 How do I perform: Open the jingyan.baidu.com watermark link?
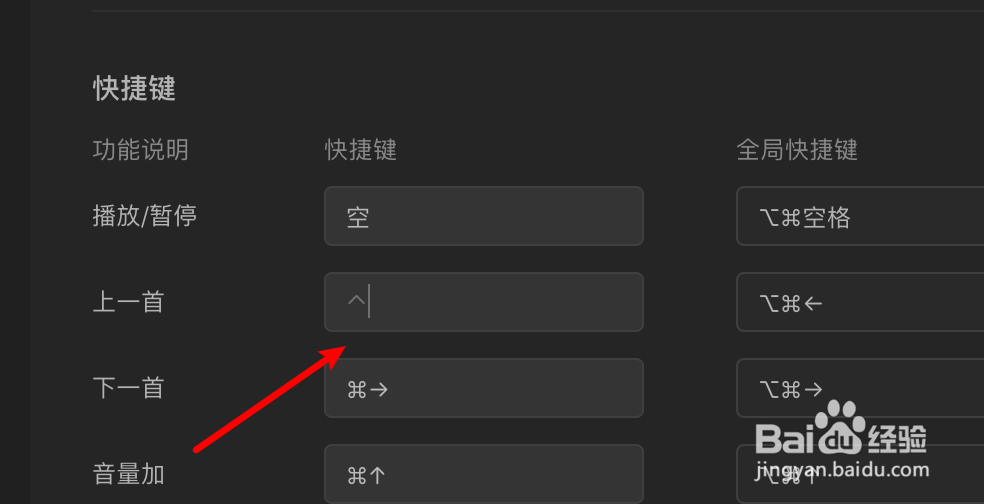point(843,469)
